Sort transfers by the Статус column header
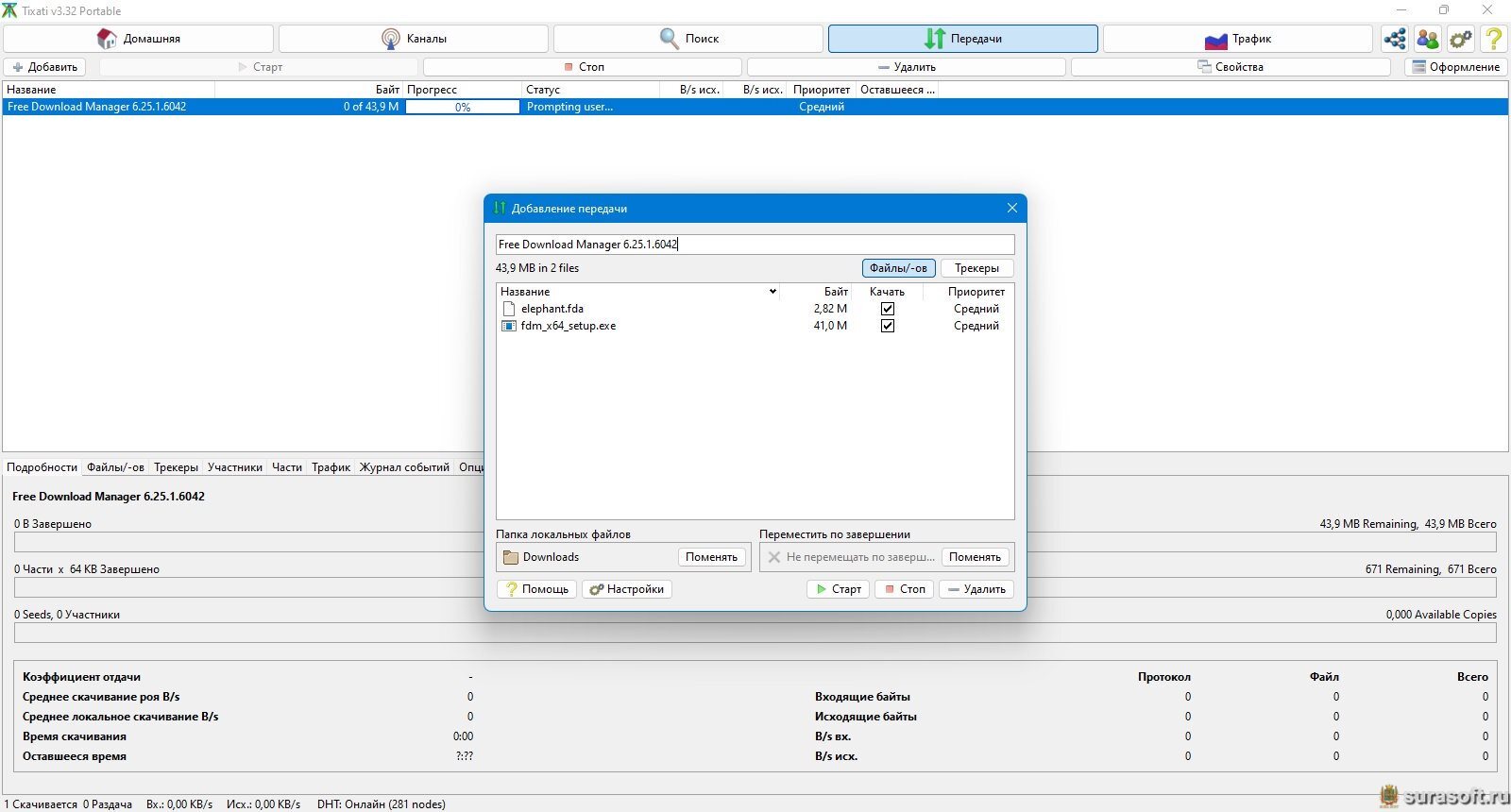The width and height of the screenshot is (1511, 812). pos(590,90)
